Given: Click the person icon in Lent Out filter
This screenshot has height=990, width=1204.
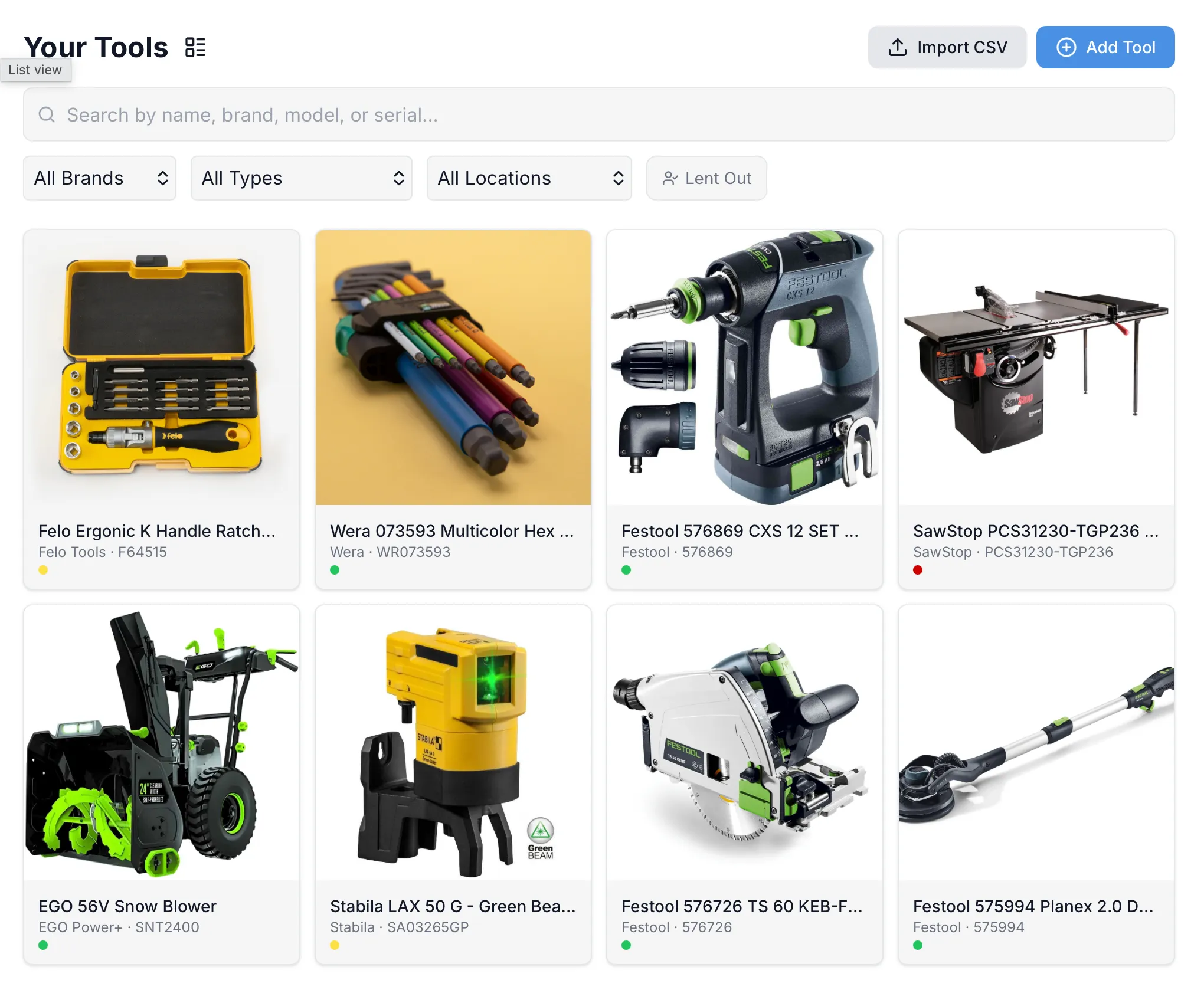Looking at the screenshot, I should tap(671, 178).
